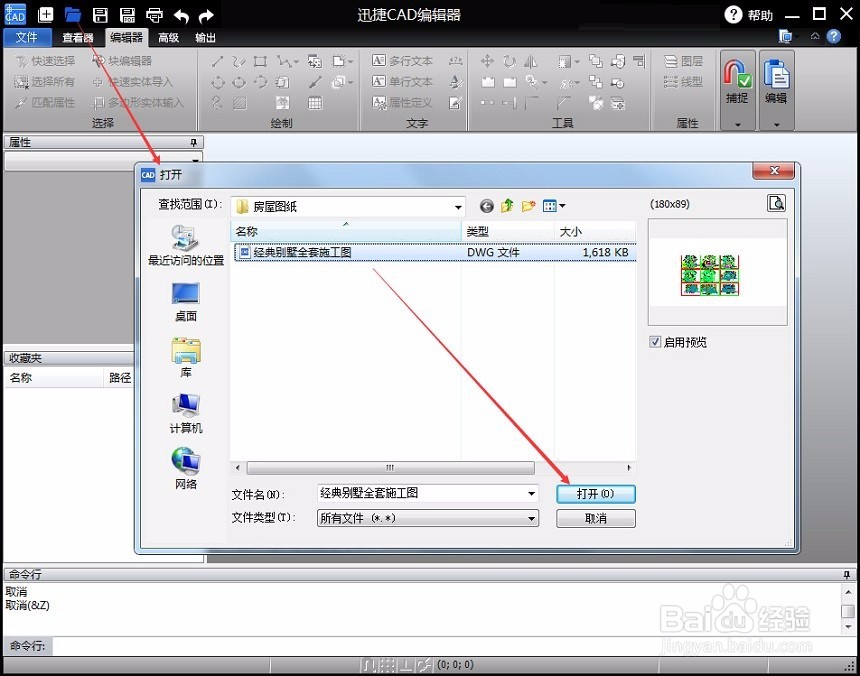Image resolution: width=860 pixels, height=676 pixels.
Task: Click the Save As icon
Action: tap(127, 15)
